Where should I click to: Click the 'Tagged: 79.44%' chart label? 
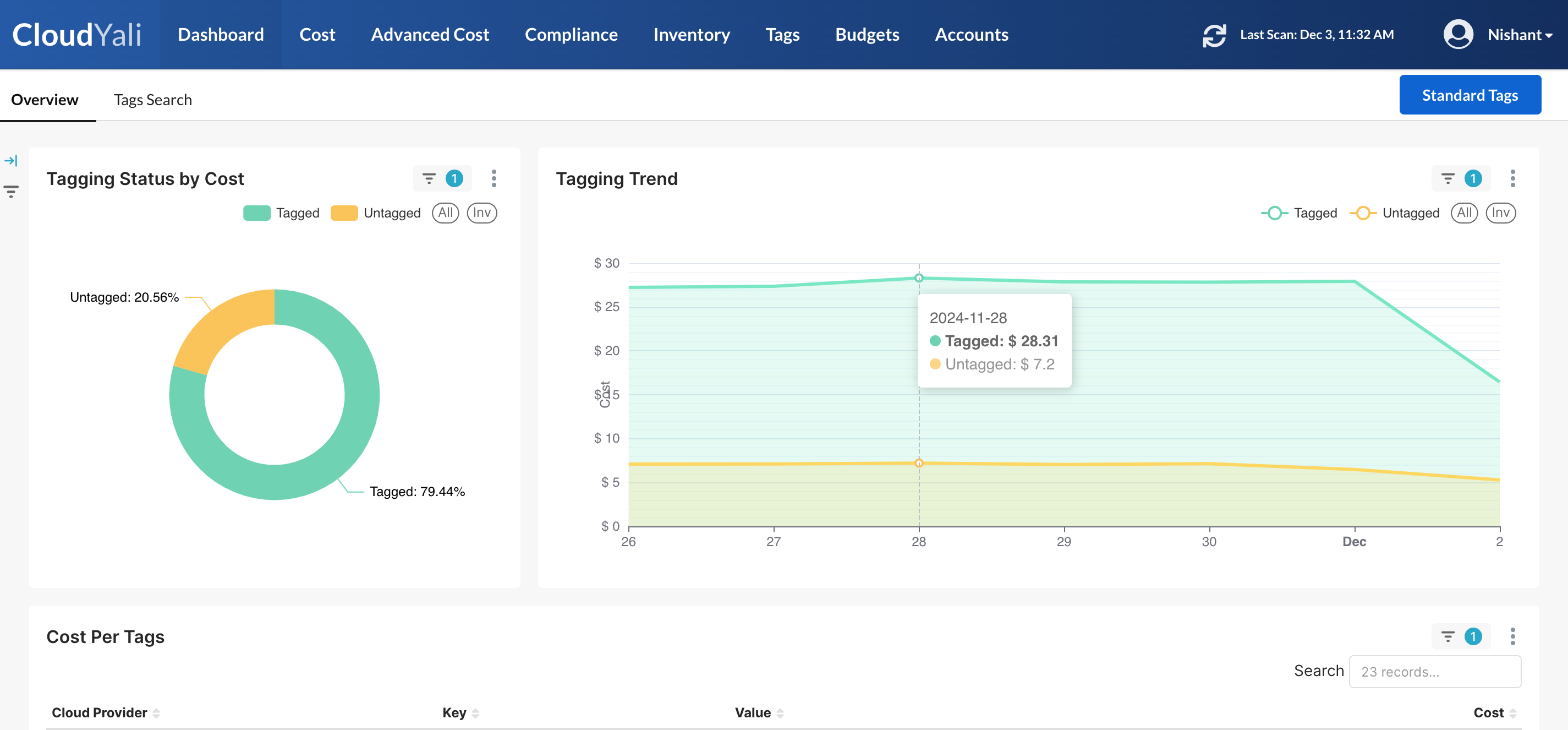417,491
